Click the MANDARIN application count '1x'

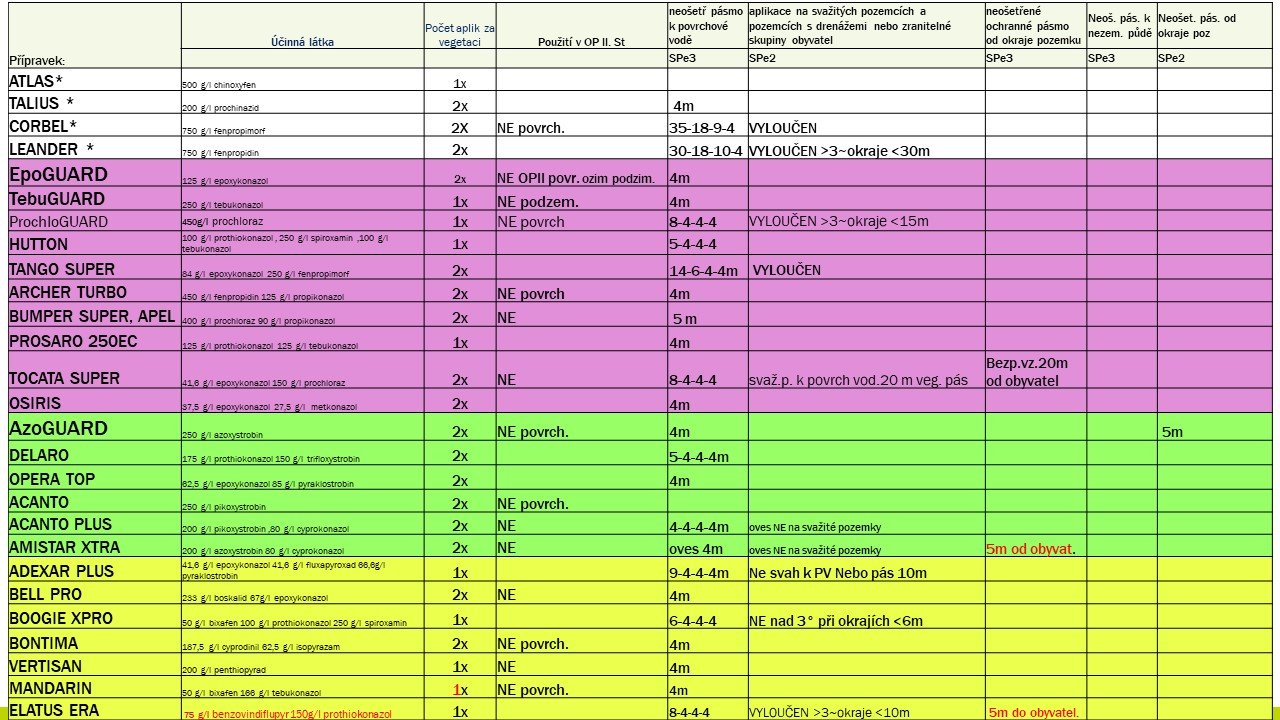pos(460,690)
